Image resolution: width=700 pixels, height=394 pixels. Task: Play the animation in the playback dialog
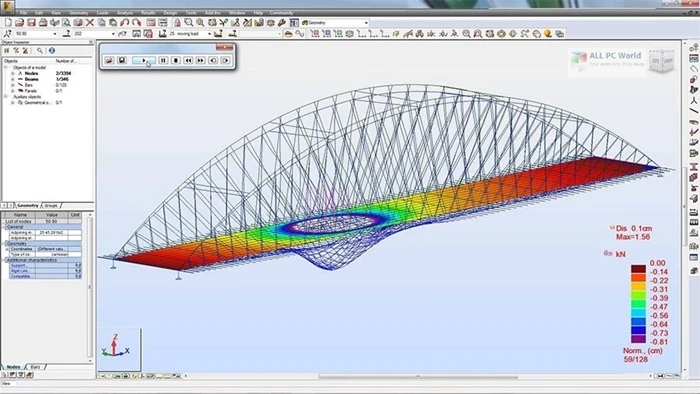tap(144, 60)
